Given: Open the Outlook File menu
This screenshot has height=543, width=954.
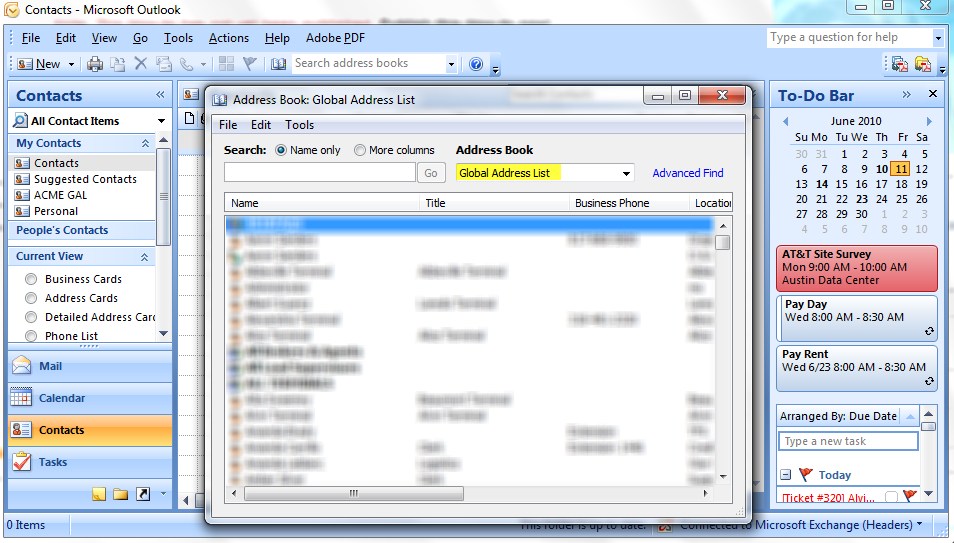Looking at the screenshot, I should pyautogui.click(x=30, y=38).
